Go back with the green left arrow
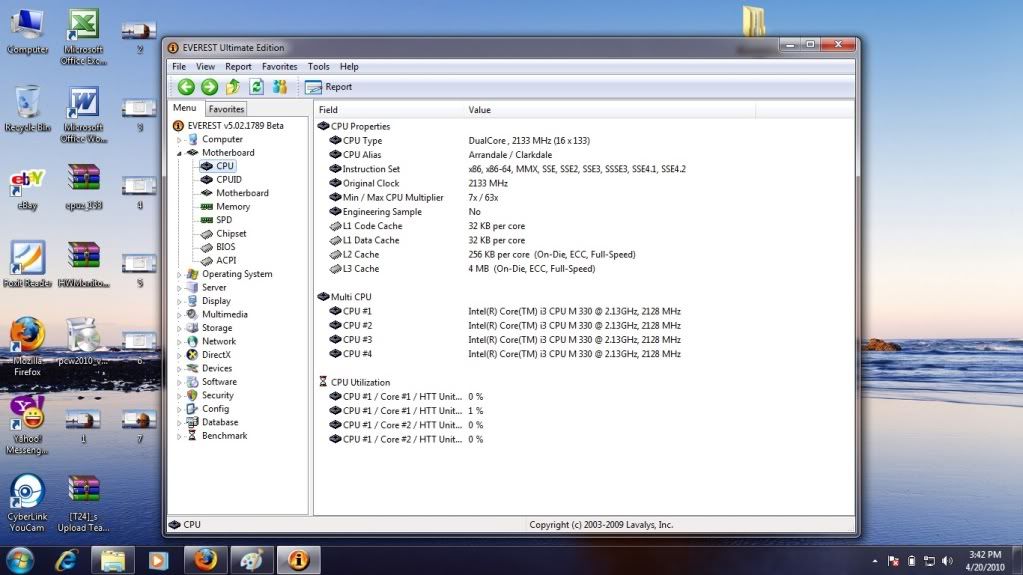This screenshot has width=1023, height=575. pyautogui.click(x=186, y=87)
